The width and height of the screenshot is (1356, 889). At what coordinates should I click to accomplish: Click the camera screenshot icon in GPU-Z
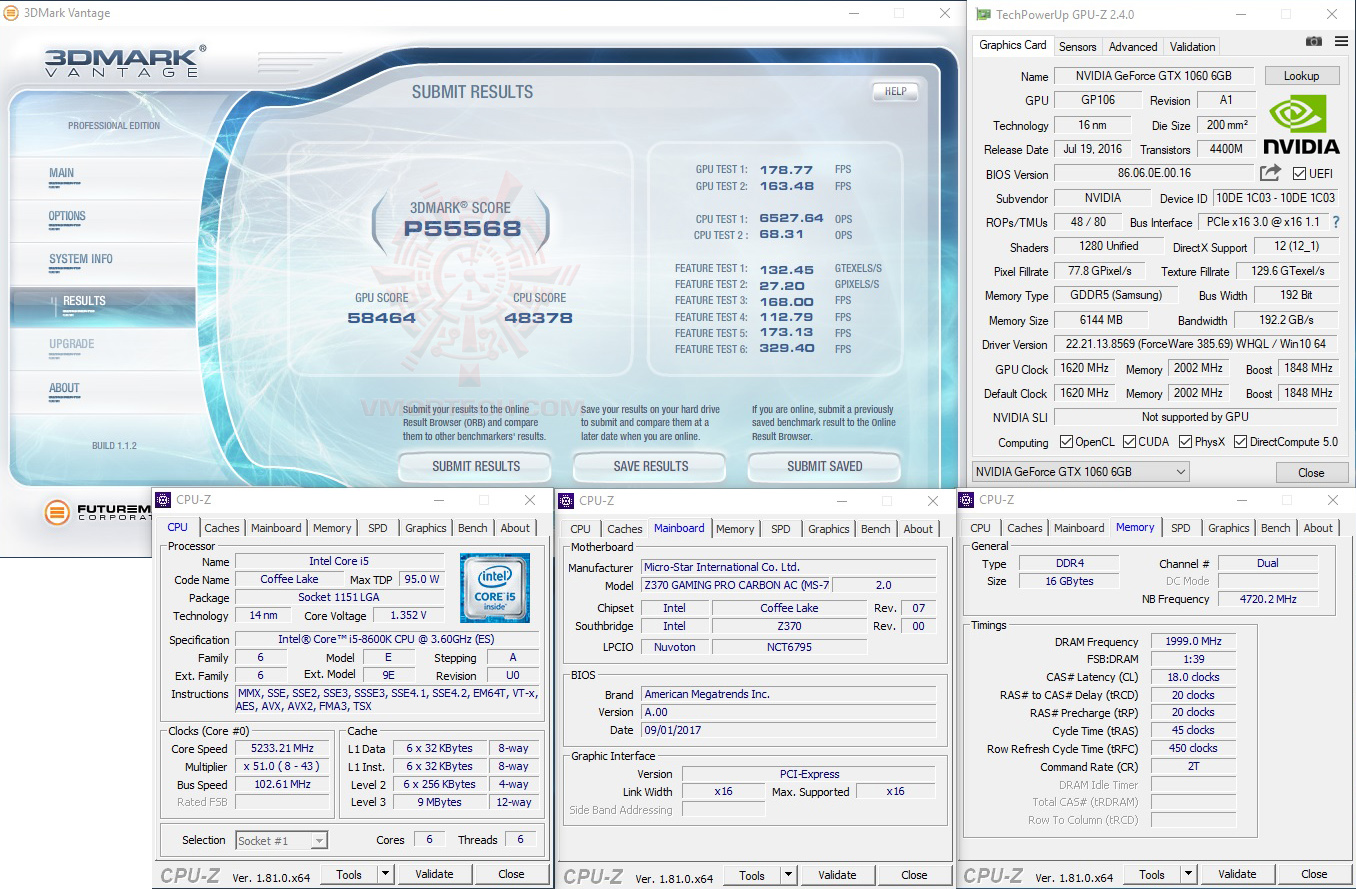(1313, 41)
